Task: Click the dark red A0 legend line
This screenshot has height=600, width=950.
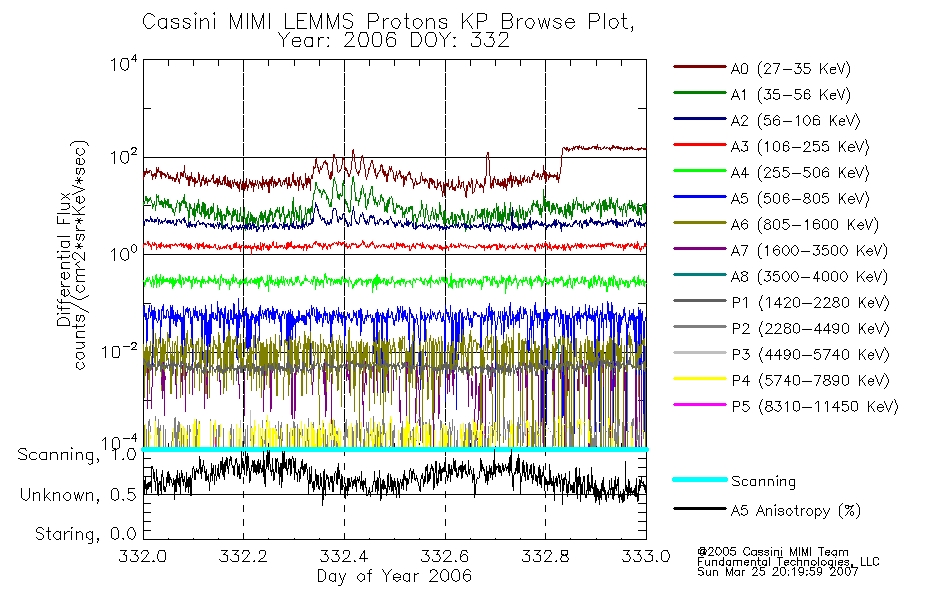Action: pos(700,67)
